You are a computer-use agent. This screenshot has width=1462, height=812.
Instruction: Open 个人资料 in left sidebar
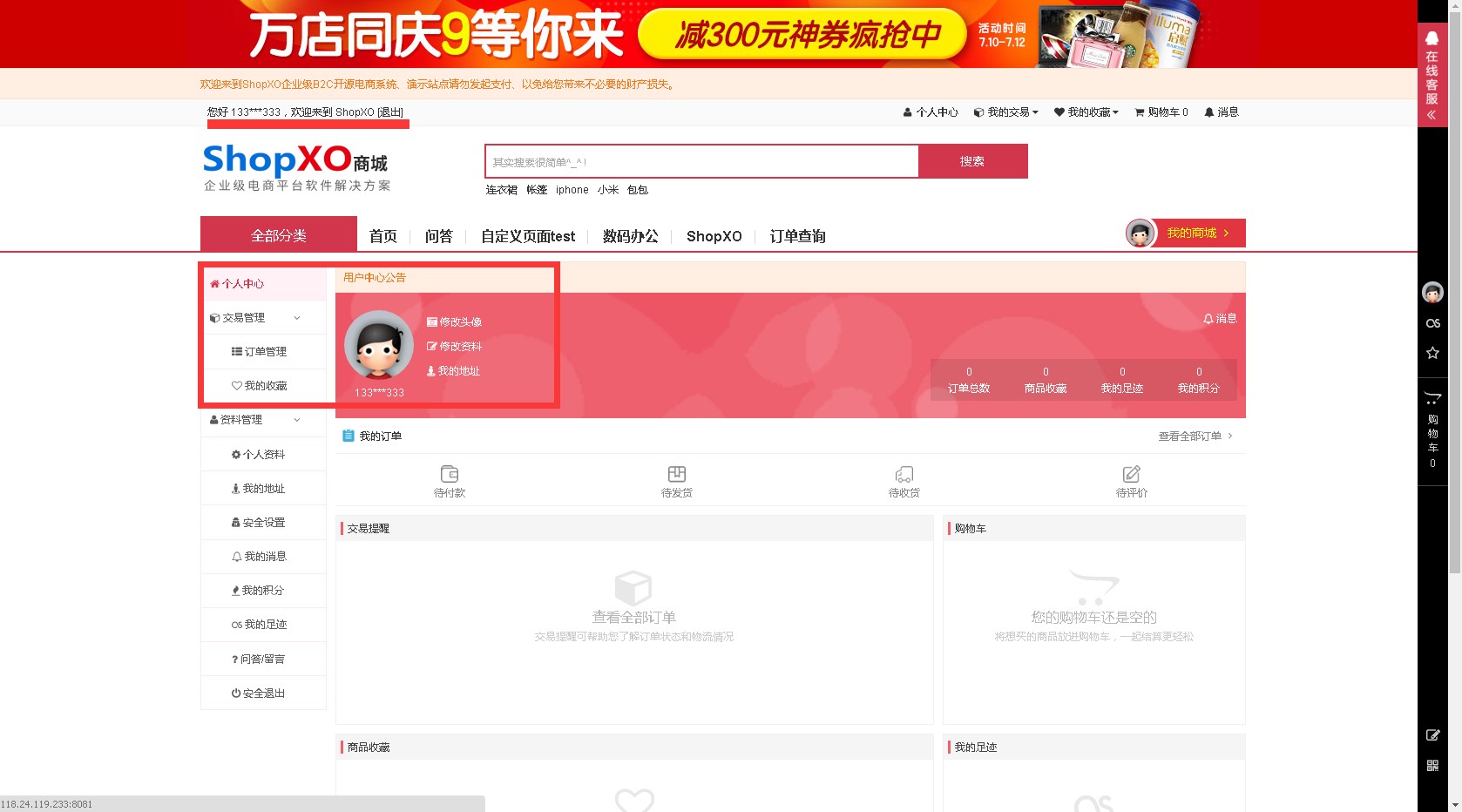(x=263, y=455)
